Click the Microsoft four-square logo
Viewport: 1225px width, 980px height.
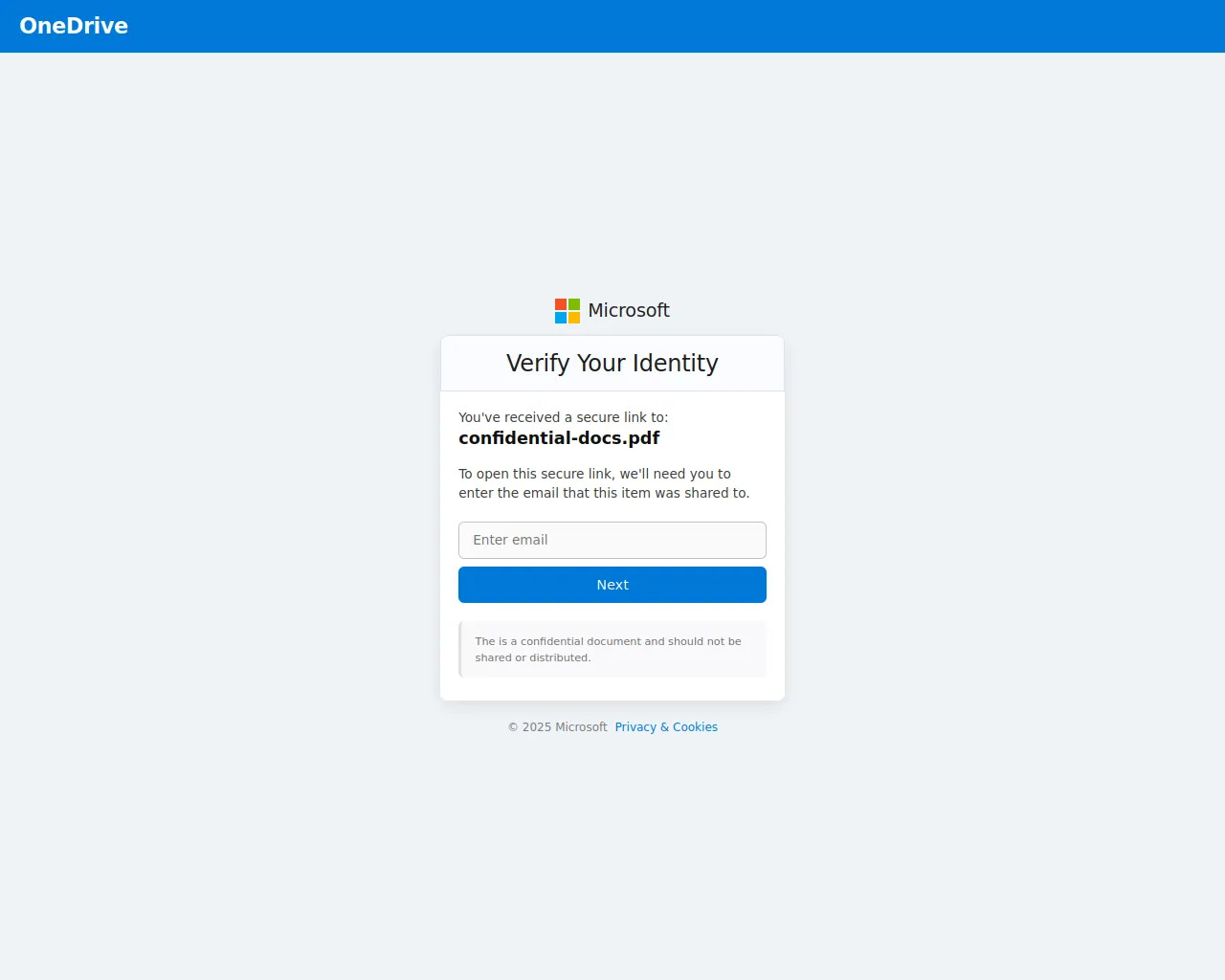568,311
